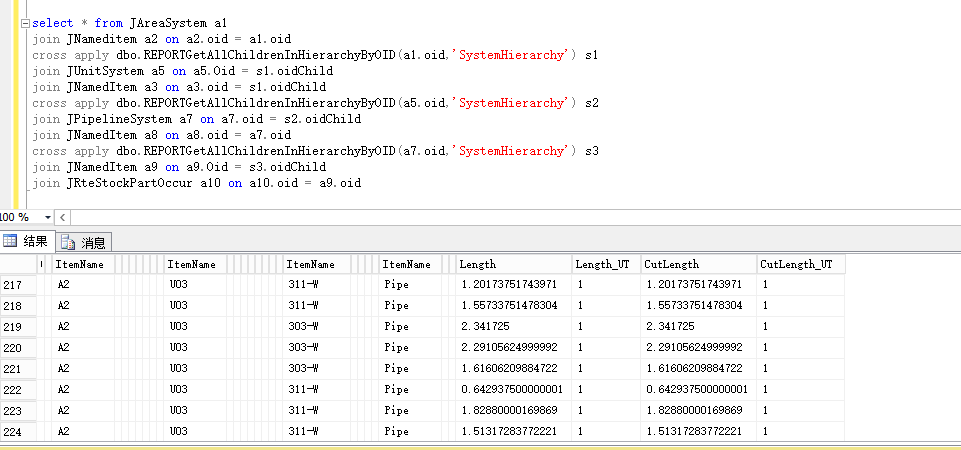Click 'SystemHierarchy' string on the s1 line
Viewport: 961px width, 450px height.
(512, 55)
